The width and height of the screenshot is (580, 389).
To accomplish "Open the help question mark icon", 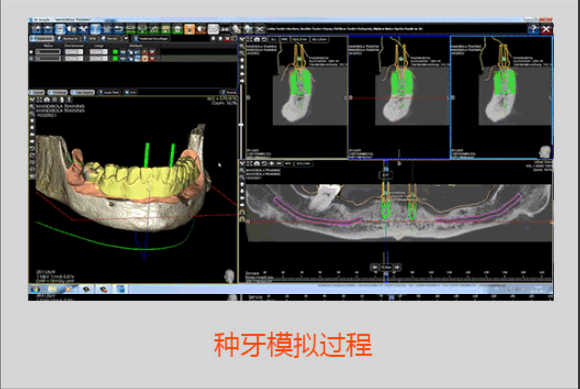I will tap(534, 29).
